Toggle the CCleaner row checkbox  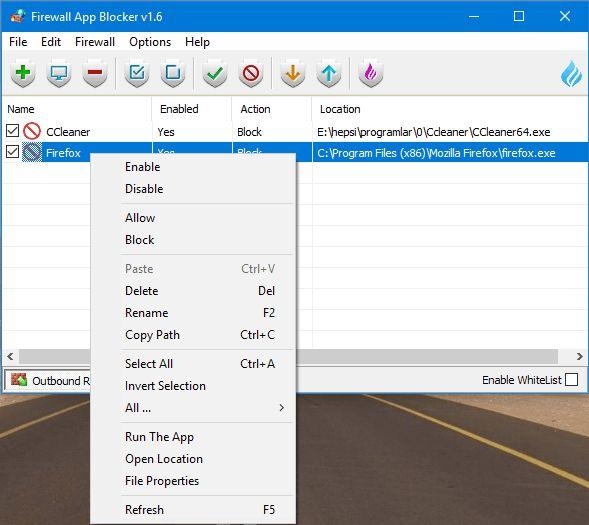12,131
